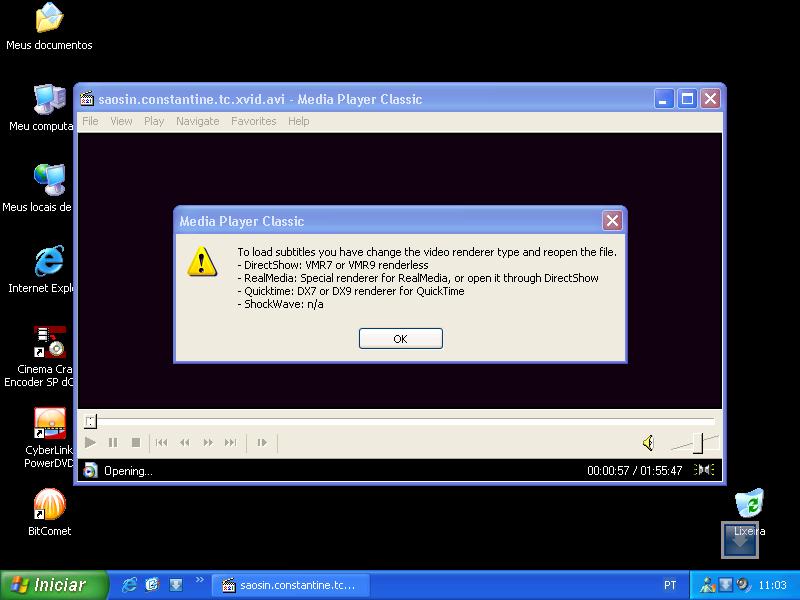Click the first tray icon with two figures
Screen dimensions: 800x600
coord(708,585)
